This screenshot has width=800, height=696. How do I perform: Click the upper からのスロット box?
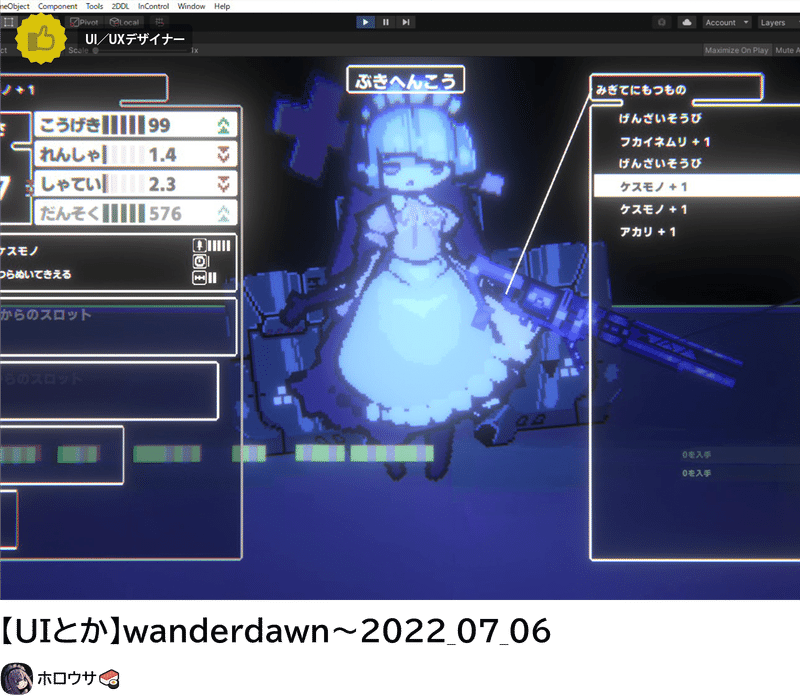click(118, 327)
